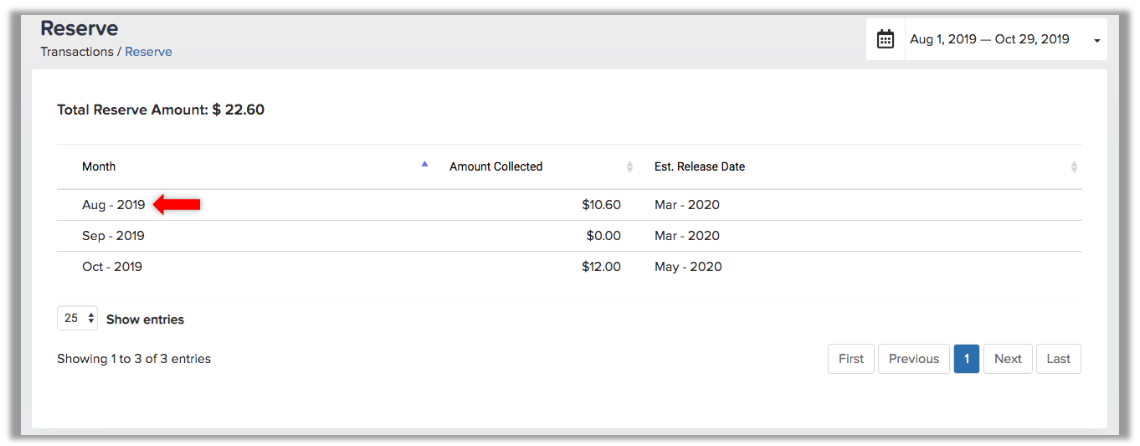1140x446 pixels.
Task: Go to the First page
Action: [x=851, y=359]
